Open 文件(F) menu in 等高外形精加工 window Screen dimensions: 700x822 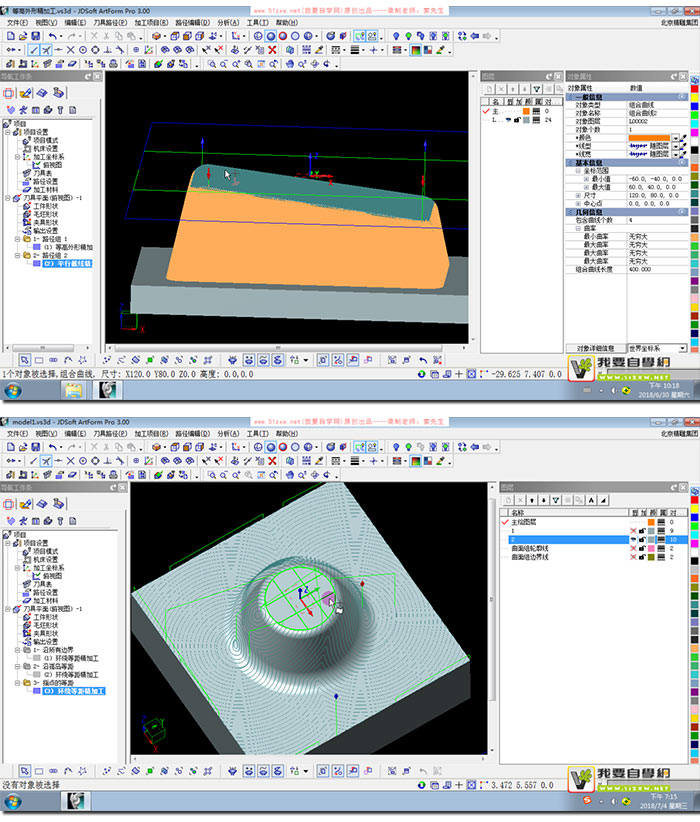coord(17,23)
